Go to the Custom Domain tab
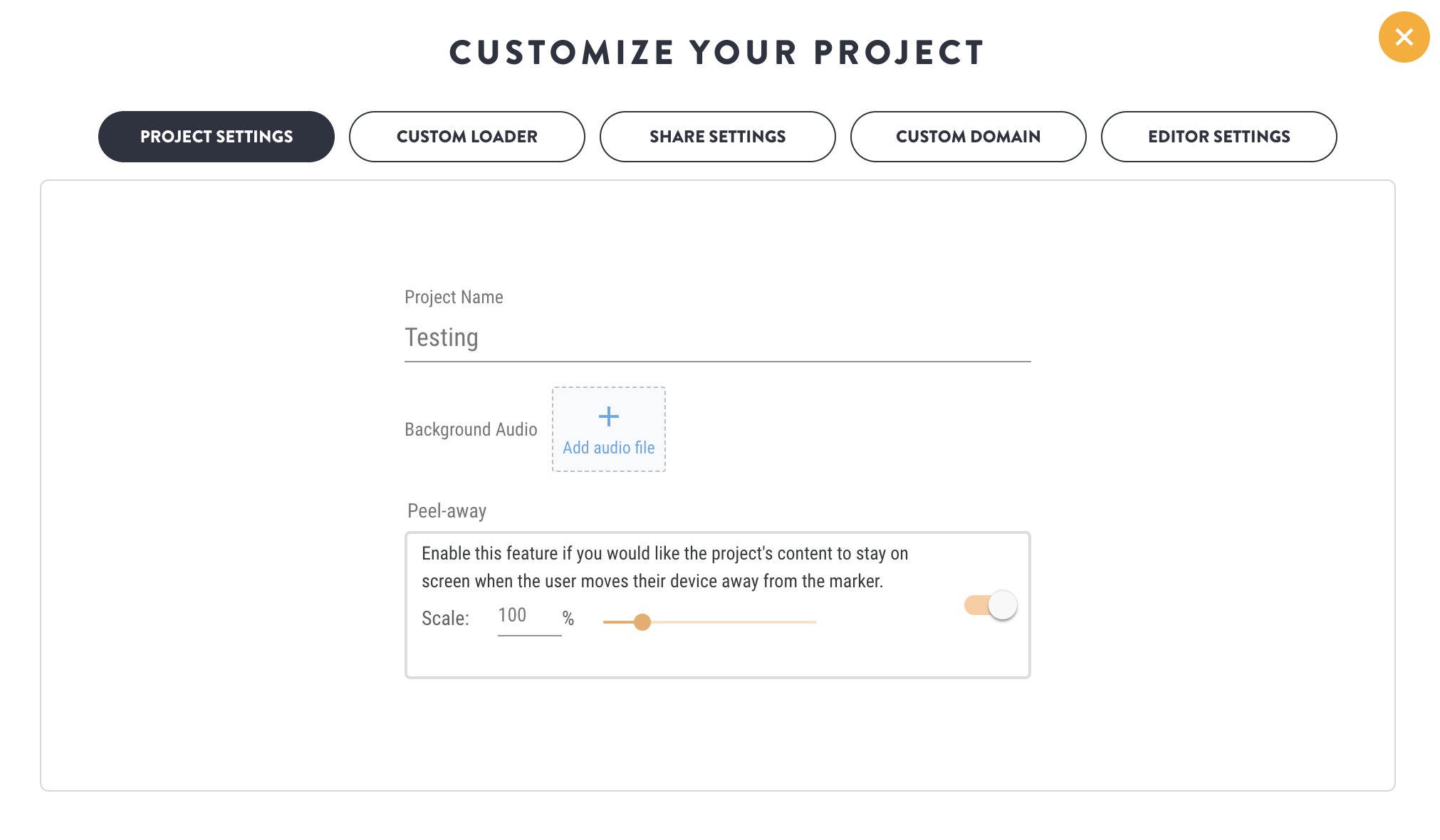 click(x=969, y=137)
